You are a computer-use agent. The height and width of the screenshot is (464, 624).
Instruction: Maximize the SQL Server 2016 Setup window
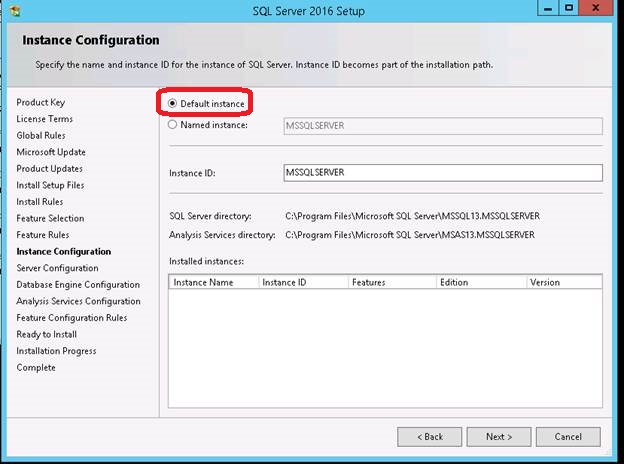[569, 8]
